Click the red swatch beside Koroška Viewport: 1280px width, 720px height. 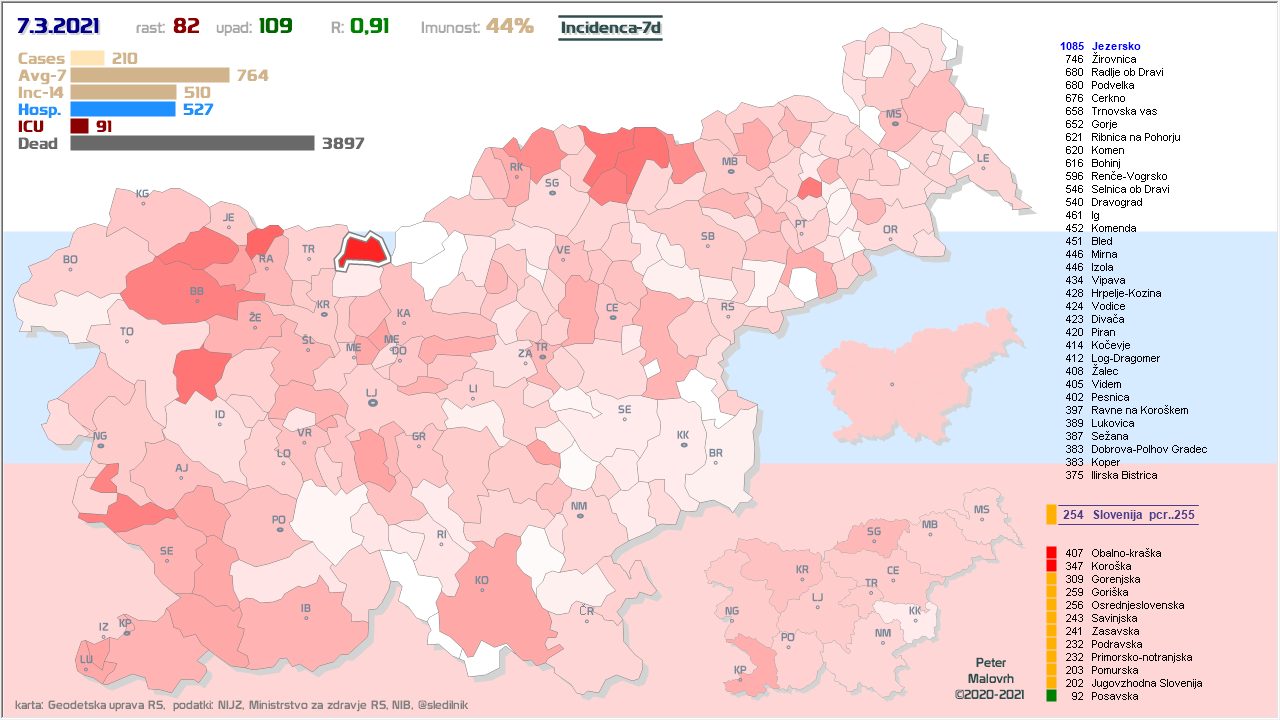[x=1051, y=566]
